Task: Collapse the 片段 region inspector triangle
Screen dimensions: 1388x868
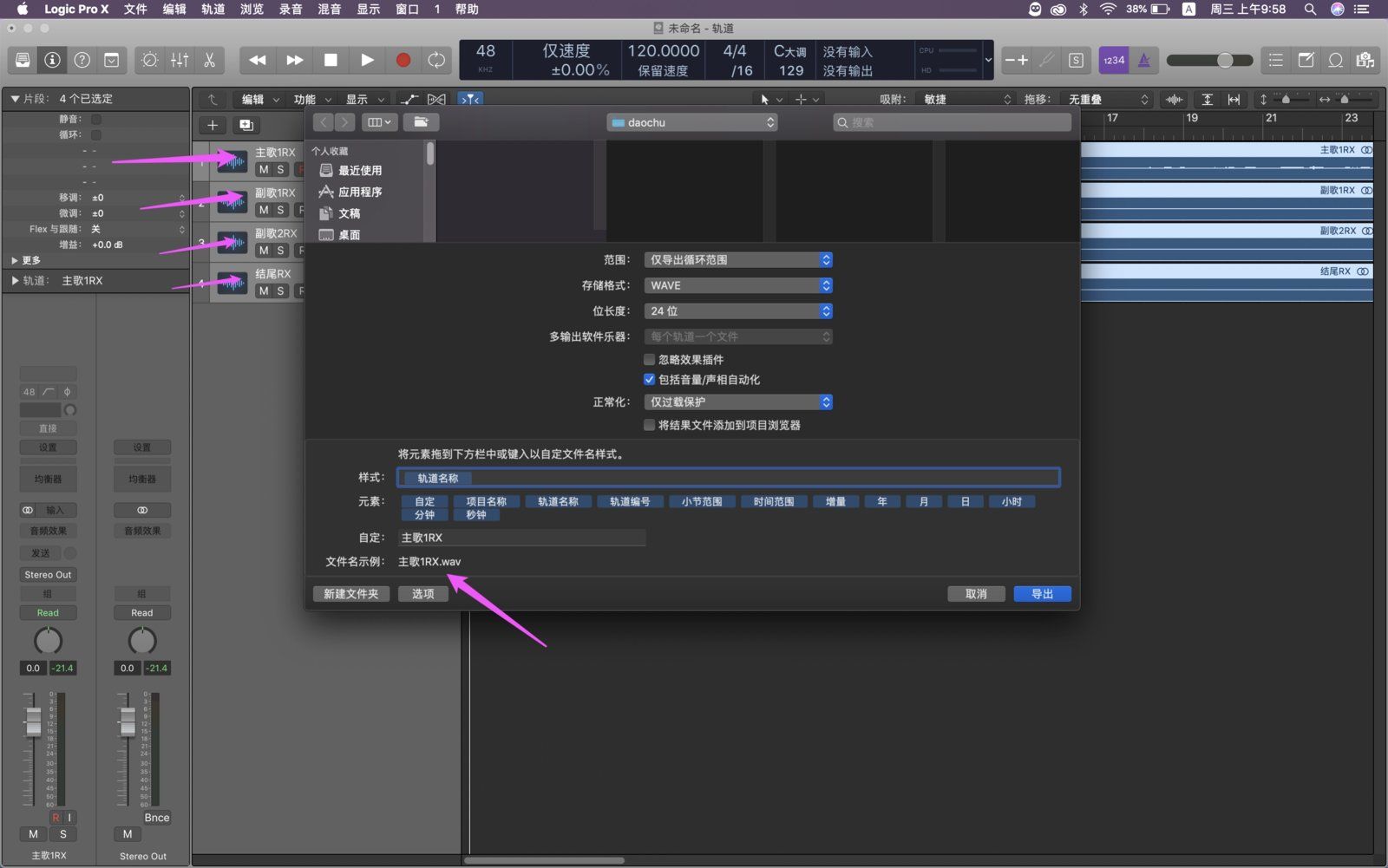Action: (x=15, y=99)
